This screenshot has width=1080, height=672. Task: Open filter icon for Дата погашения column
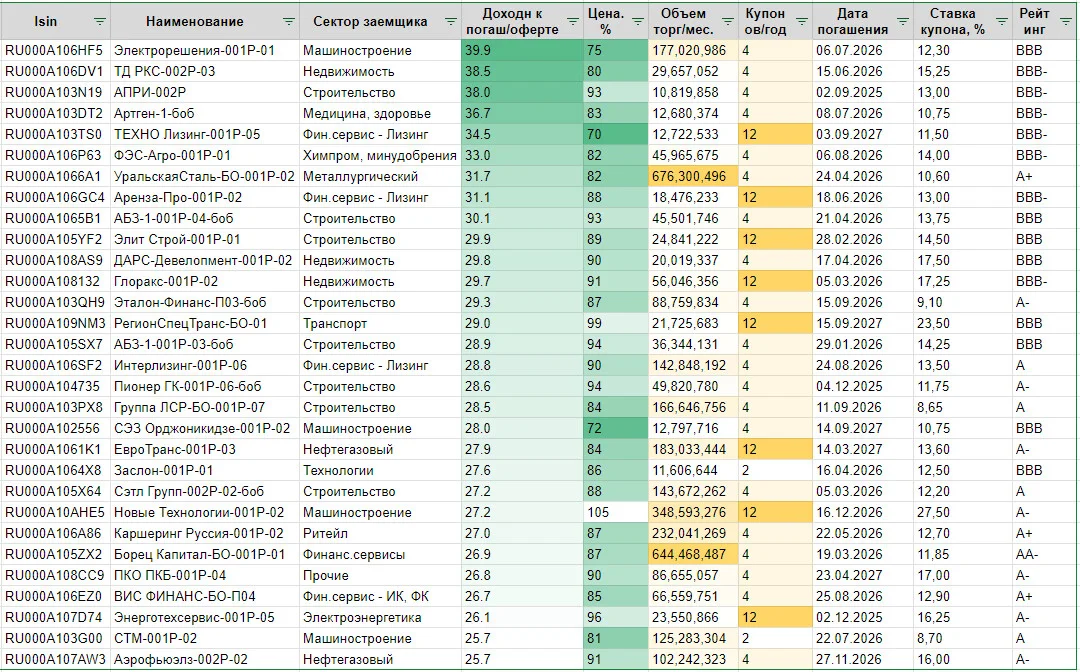[903, 22]
